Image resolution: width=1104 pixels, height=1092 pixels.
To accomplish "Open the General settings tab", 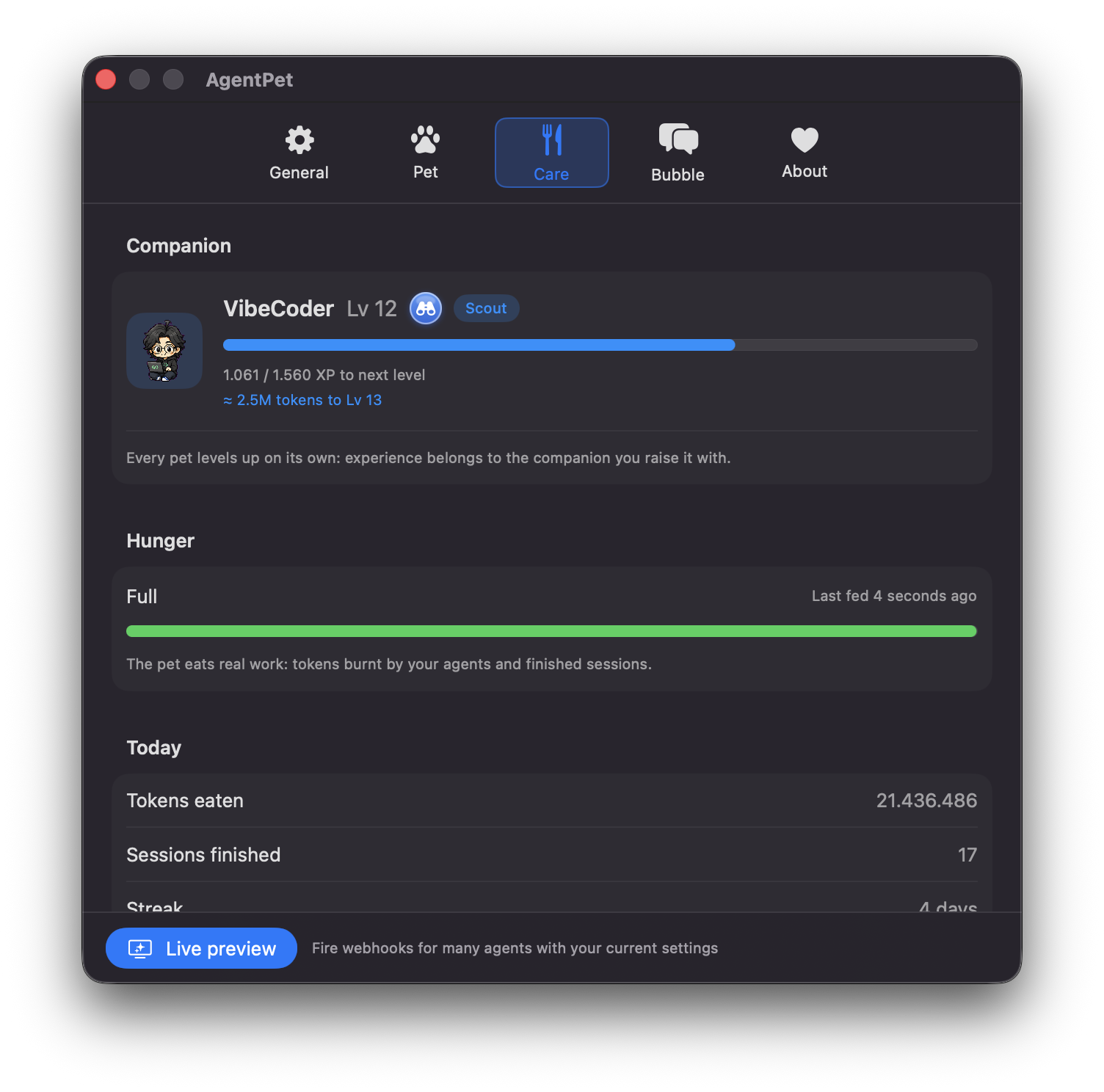I will (299, 153).
